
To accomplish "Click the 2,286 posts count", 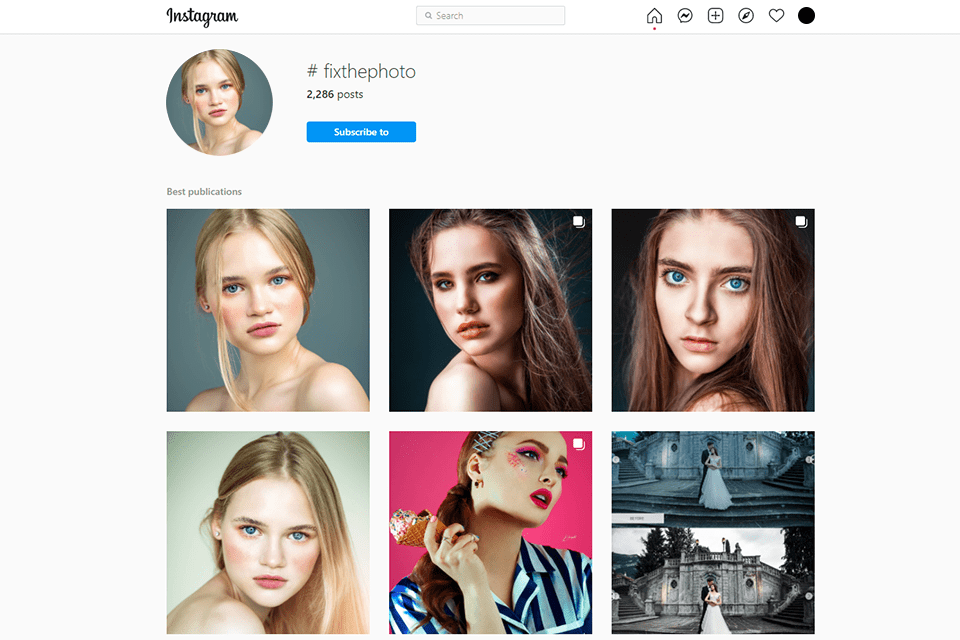I will [x=335, y=94].
